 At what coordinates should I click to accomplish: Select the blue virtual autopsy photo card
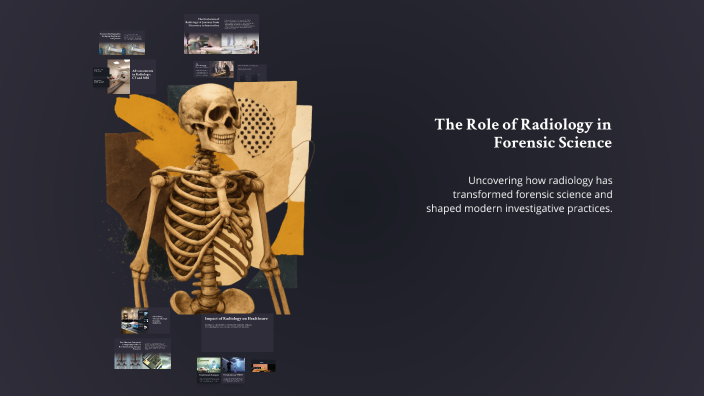[x=233, y=370]
